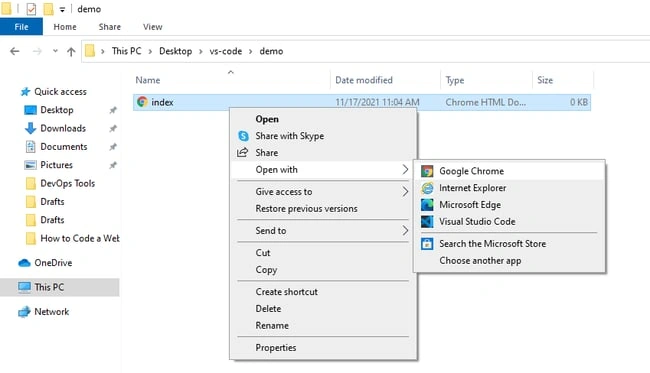Screen dimensions: 650x373
Task: Select Copy in the context menu
Action: point(323,270)
